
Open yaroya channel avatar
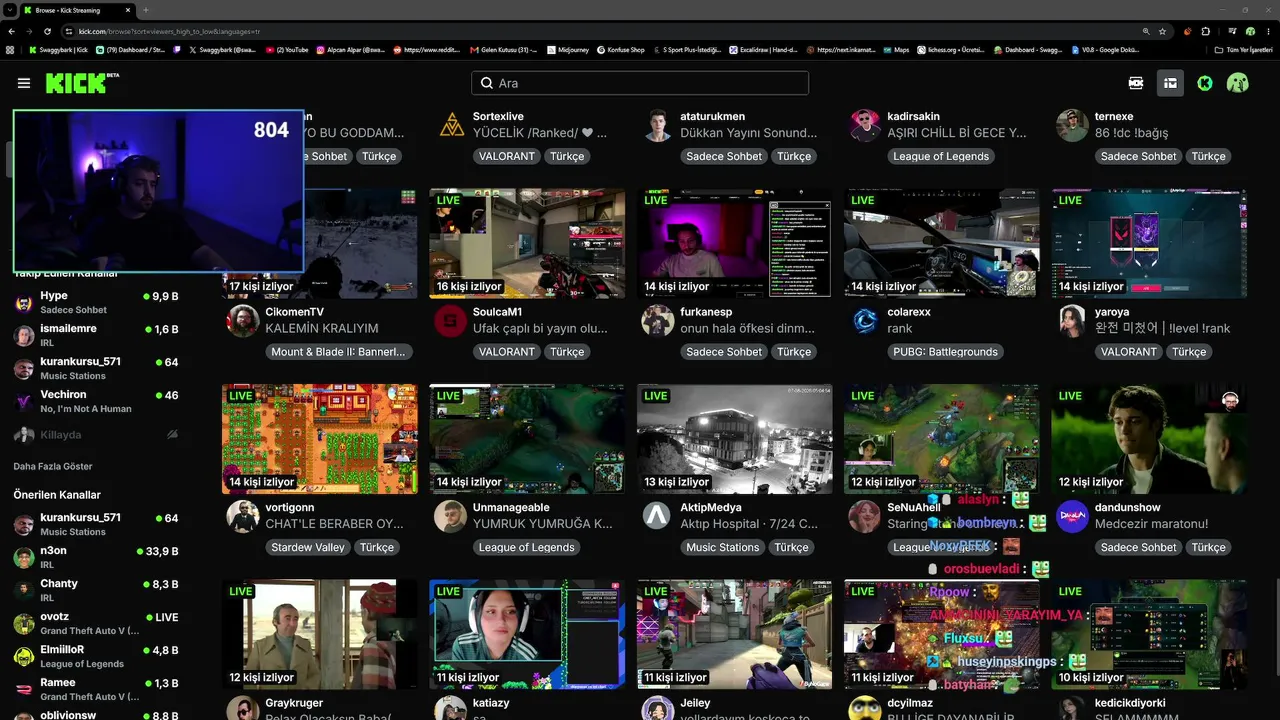point(1072,321)
